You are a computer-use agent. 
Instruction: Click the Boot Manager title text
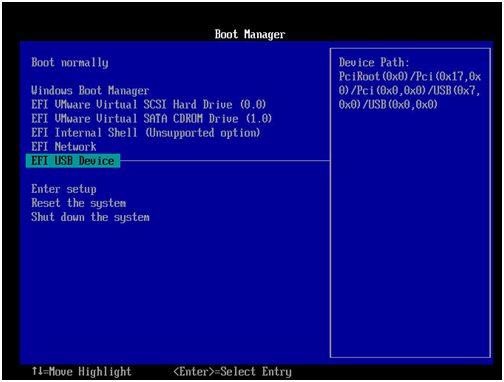[250, 34]
